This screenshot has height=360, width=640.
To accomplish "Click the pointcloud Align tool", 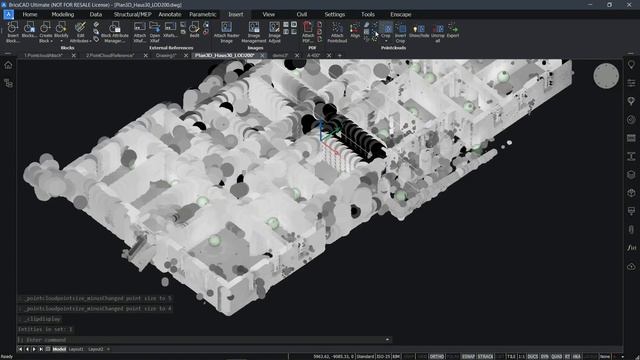I will 355,30.
